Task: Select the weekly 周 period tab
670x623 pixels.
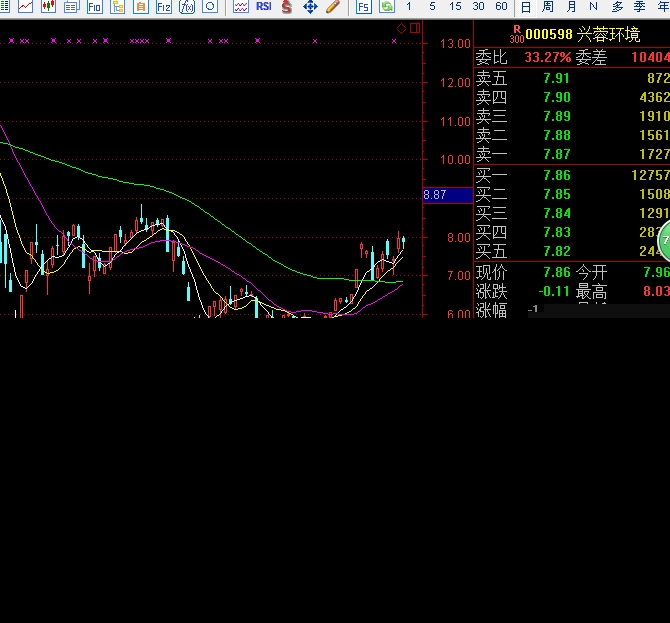Action: pyautogui.click(x=548, y=6)
